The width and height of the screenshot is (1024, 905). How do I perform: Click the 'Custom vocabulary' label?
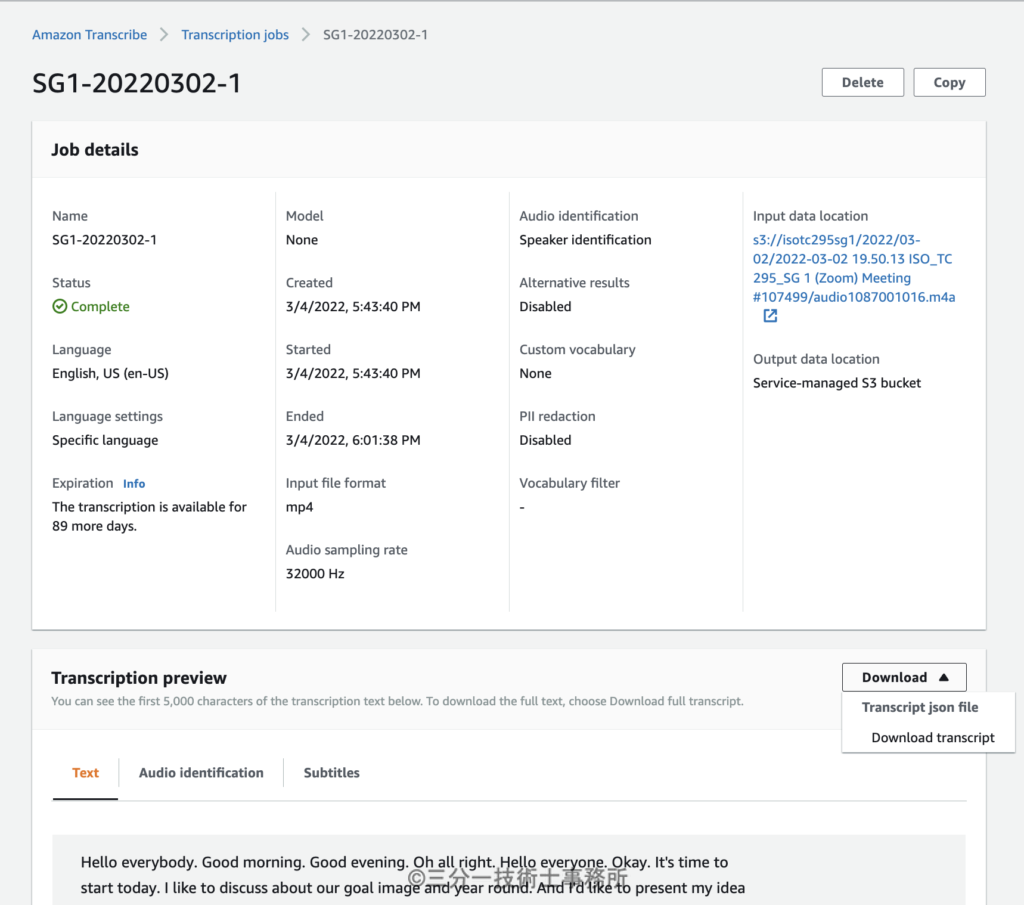(577, 350)
